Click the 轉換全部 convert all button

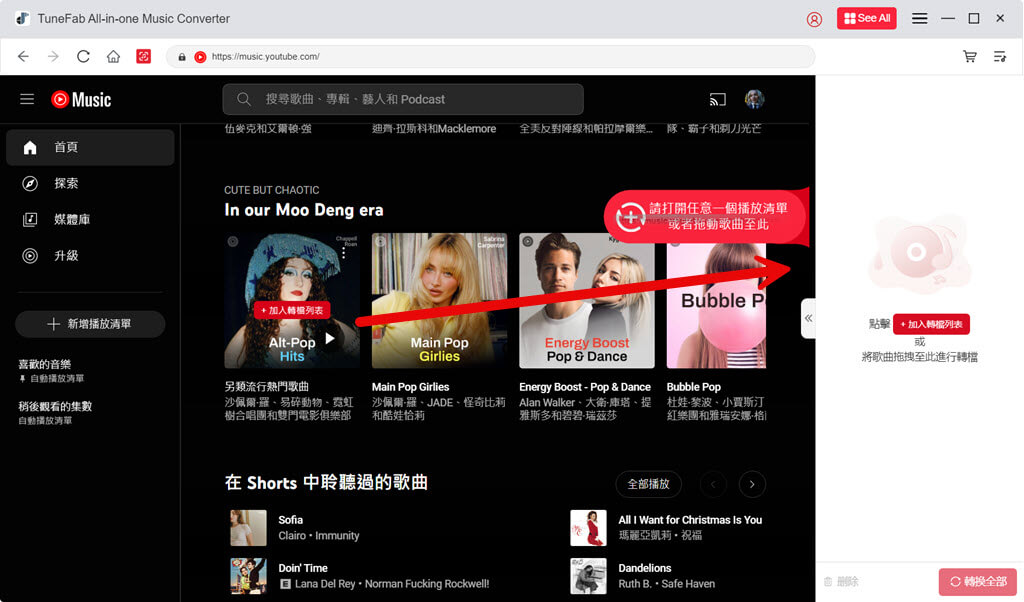click(978, 581)
